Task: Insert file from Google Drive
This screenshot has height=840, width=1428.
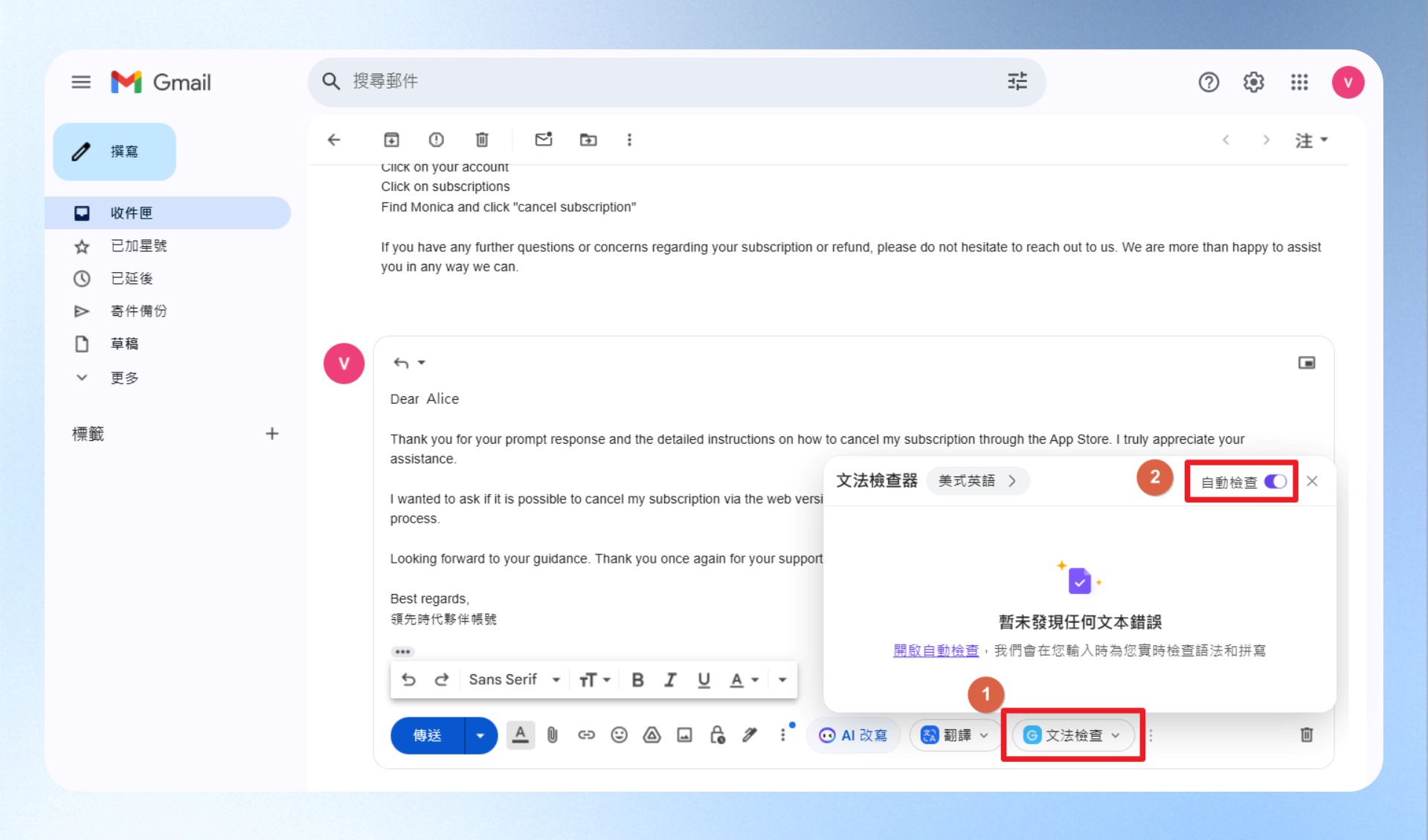Action: click(652, 735)
